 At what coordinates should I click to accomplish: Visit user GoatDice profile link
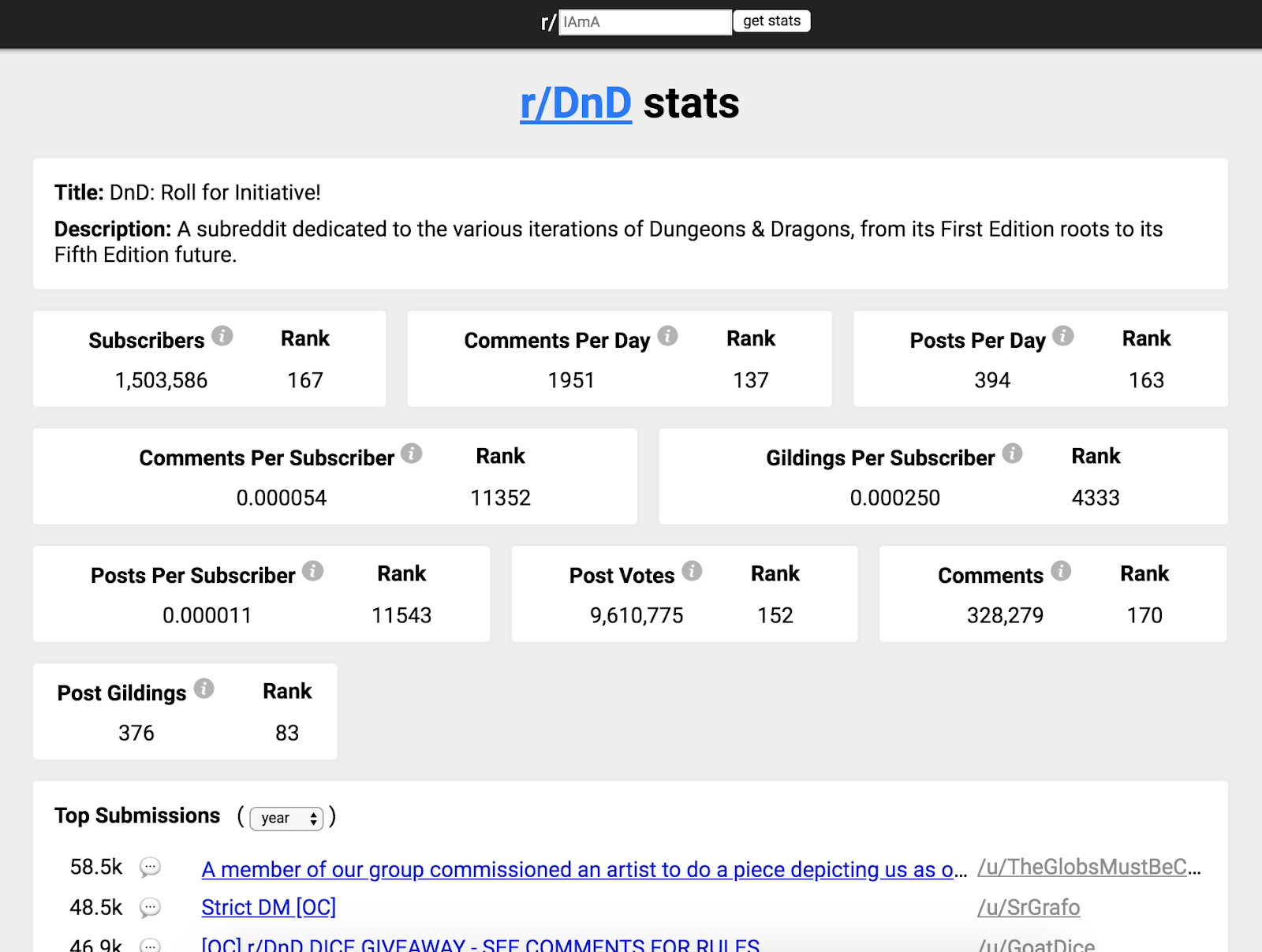tap(1036, 944)
